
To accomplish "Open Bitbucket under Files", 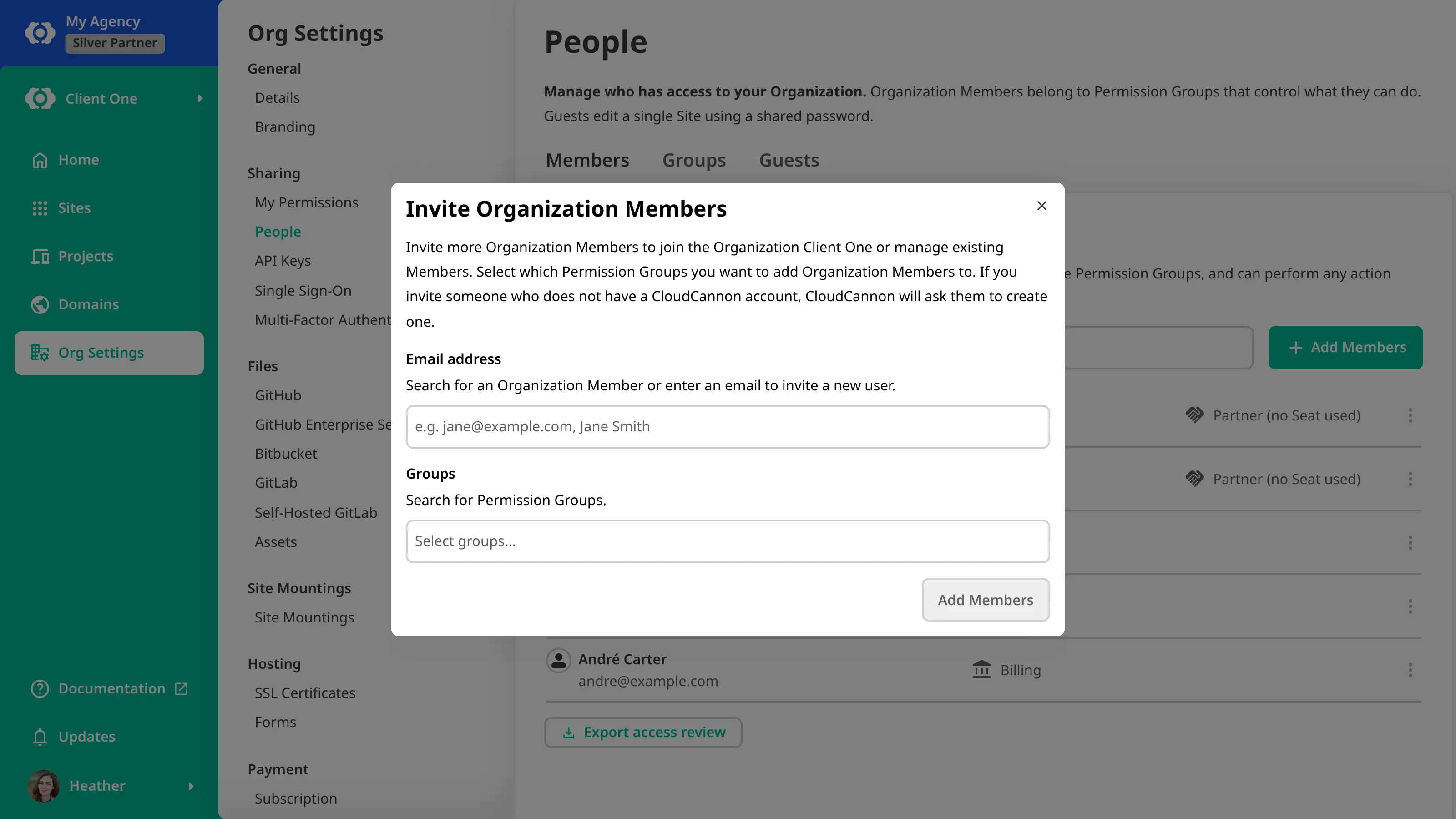I will (x=285, y=454).
